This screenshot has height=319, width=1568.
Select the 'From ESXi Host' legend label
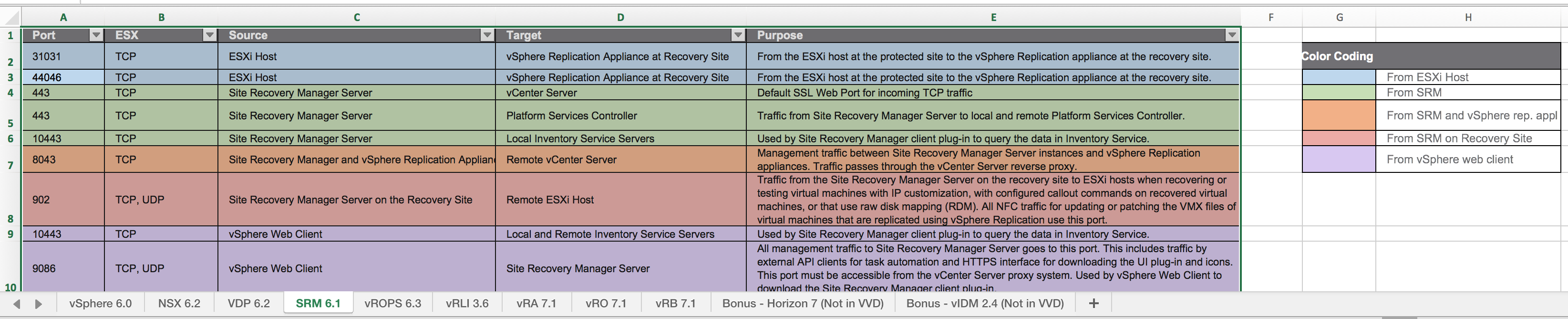1468,77
